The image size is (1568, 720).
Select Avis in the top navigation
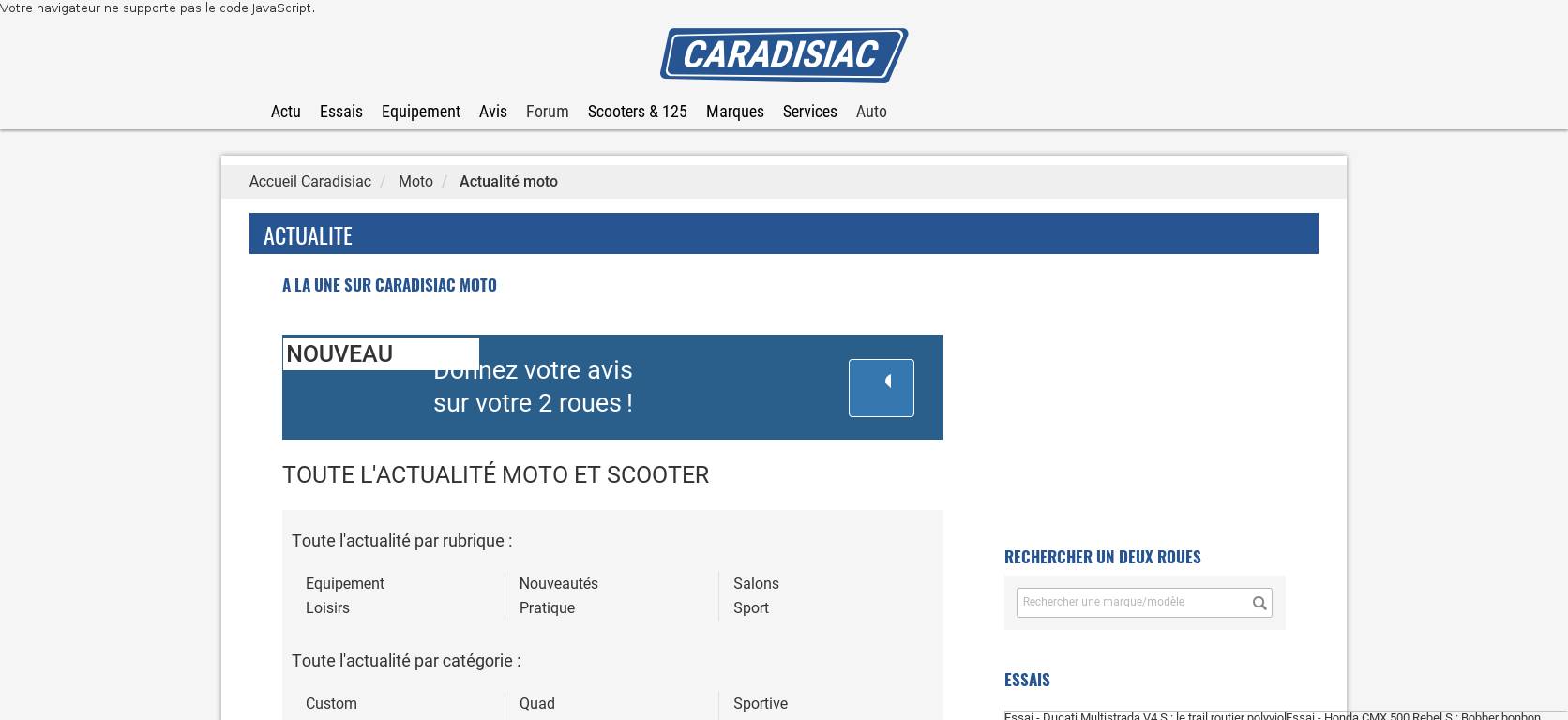[x=492, y=112]
